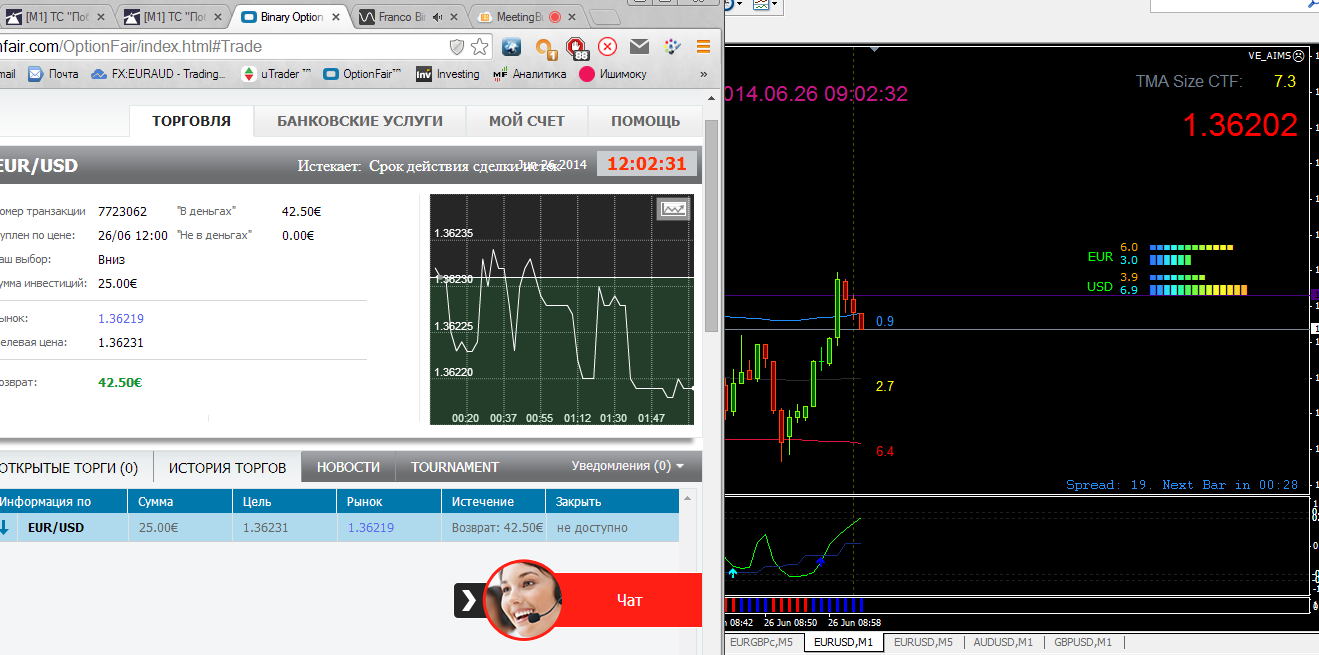The height and width of the screenshot is (655, 1319).
Task: Close the MeetingBu browser tab
Action: [571, 17]
